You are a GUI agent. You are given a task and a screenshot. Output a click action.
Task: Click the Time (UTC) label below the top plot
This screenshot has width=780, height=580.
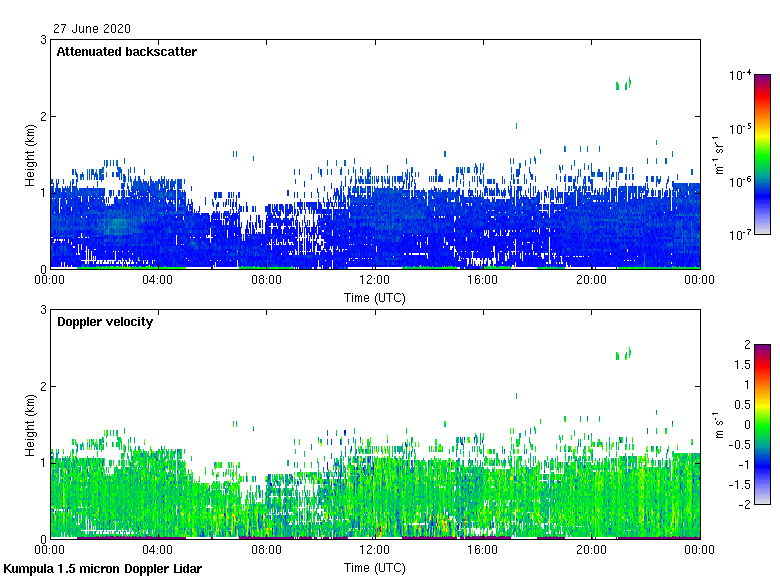pos(375,297)
